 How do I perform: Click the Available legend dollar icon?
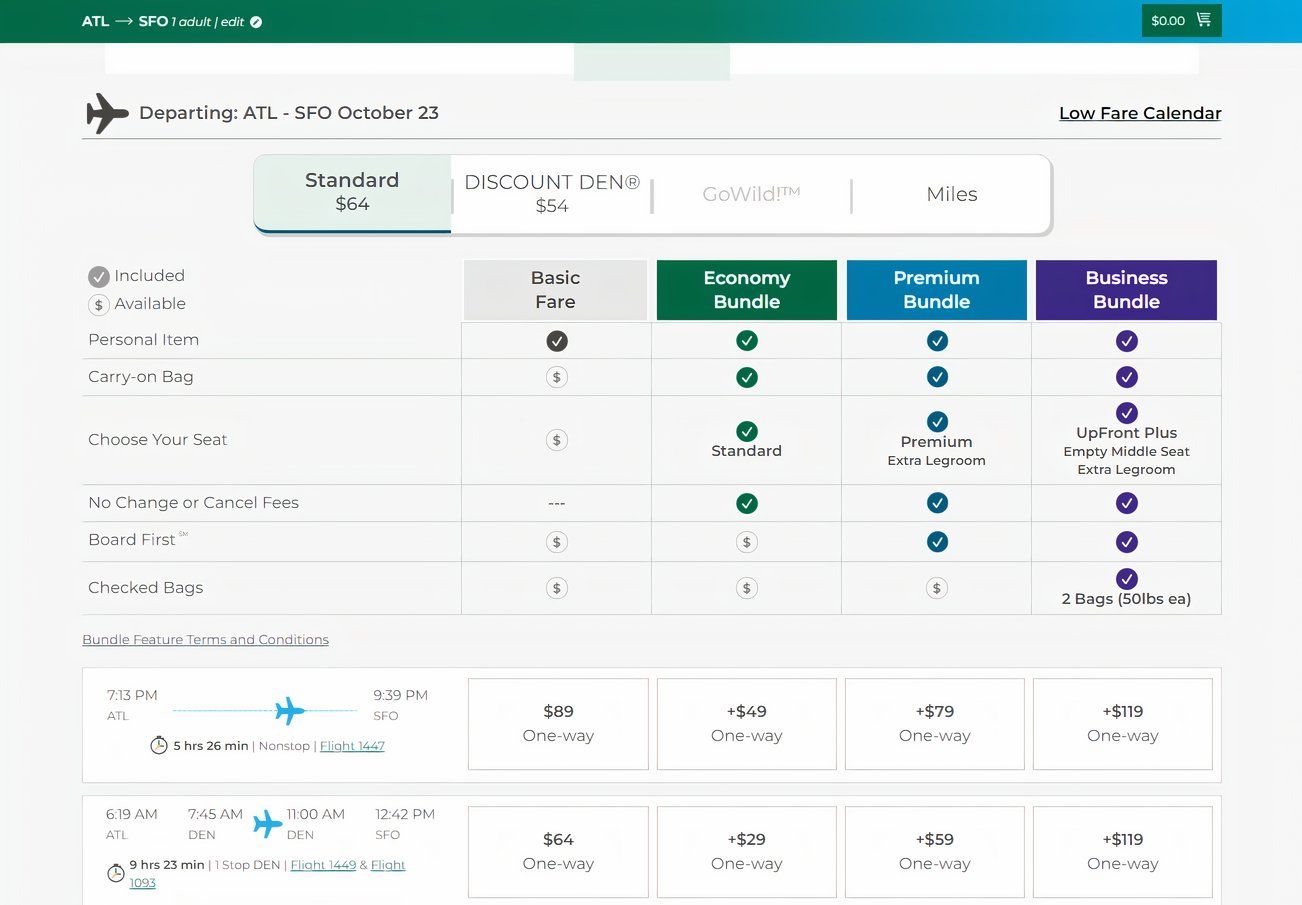click(x=98, y=305)
